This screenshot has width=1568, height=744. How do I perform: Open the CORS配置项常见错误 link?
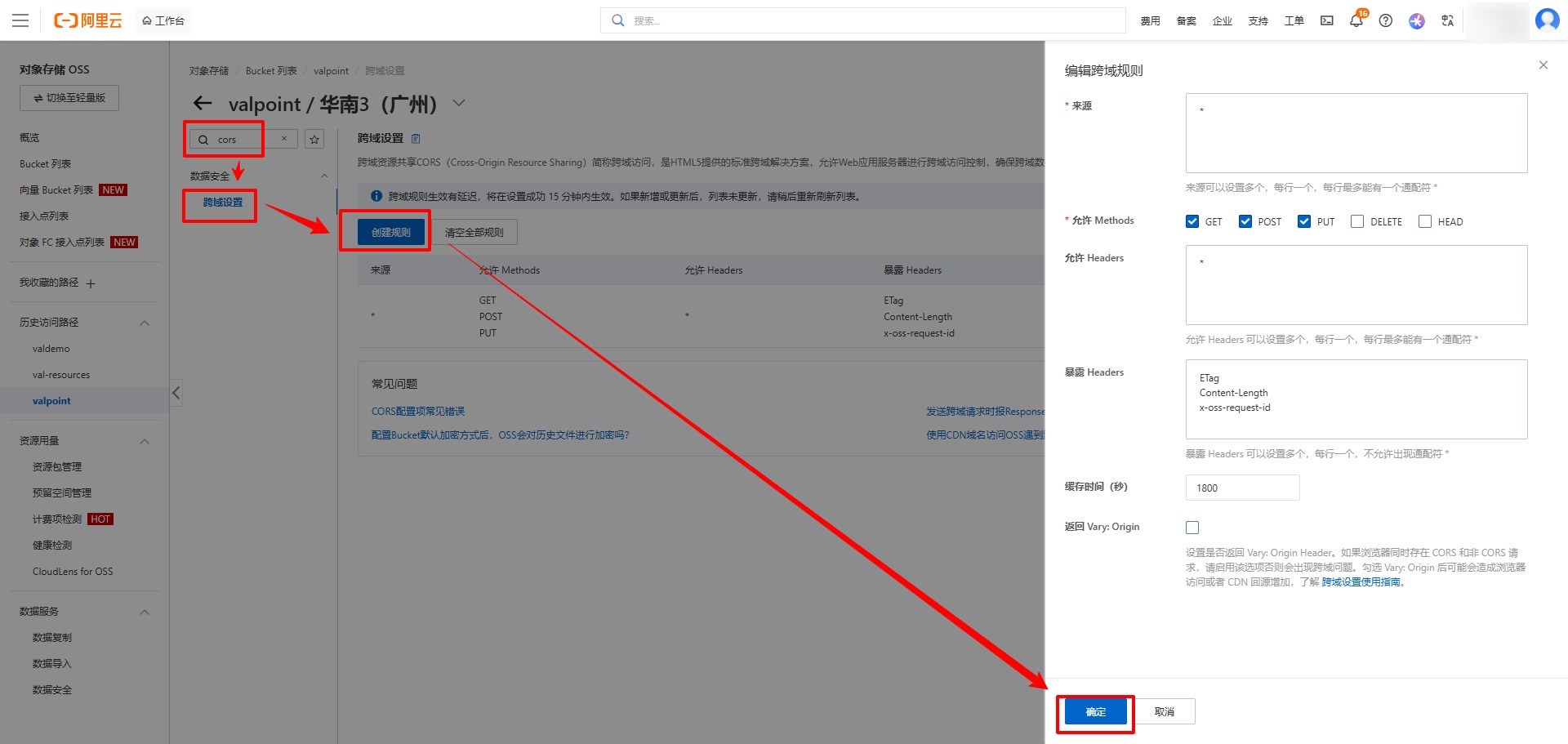418,412
